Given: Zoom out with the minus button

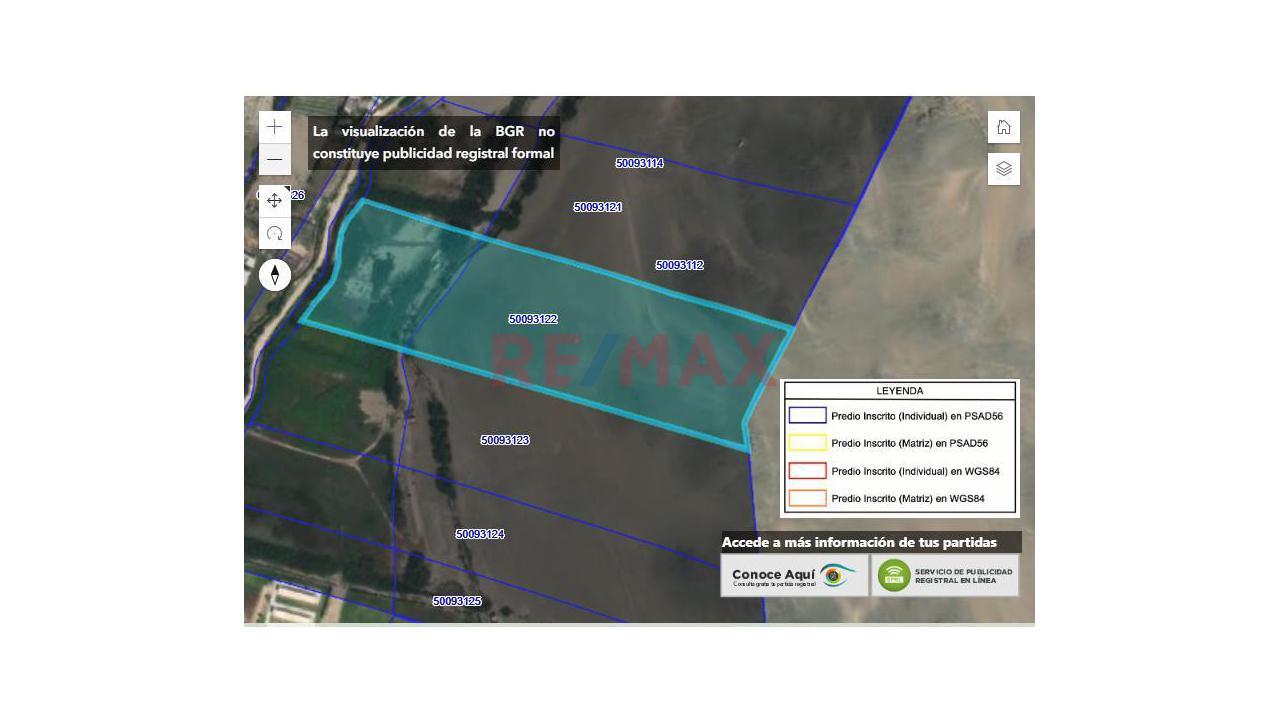Looking at the screenshot, I should (275, 160).
